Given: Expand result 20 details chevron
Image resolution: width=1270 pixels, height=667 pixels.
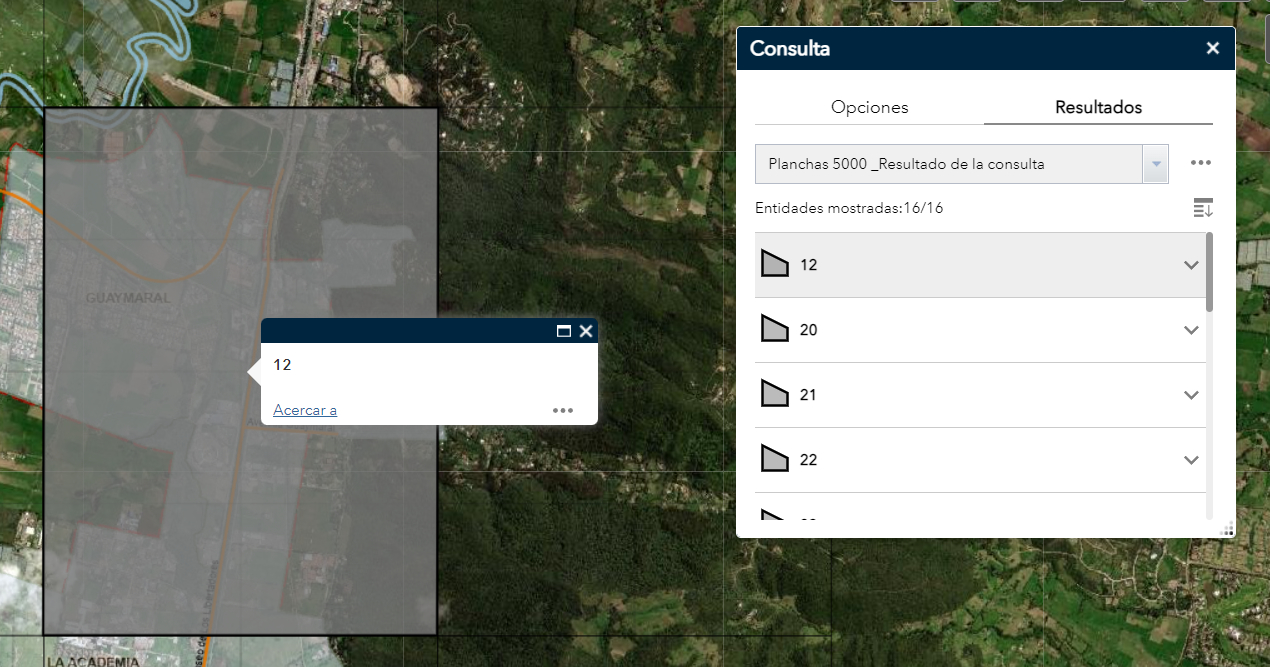Looking at the screenshot, I should 1190,330.
